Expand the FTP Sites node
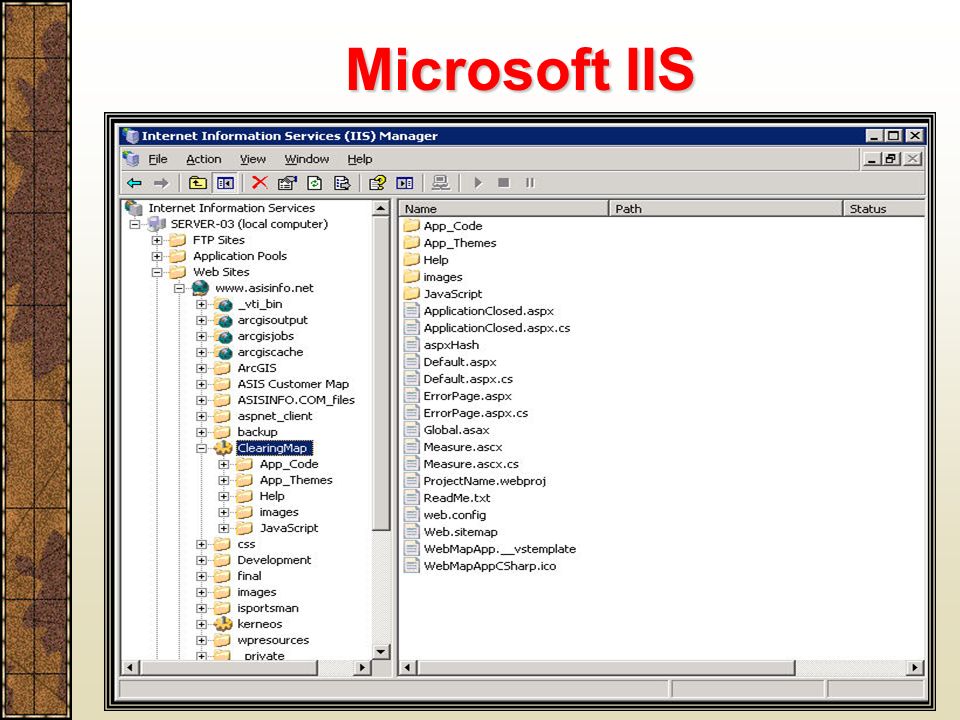The image size is (960, 720). 157,240
